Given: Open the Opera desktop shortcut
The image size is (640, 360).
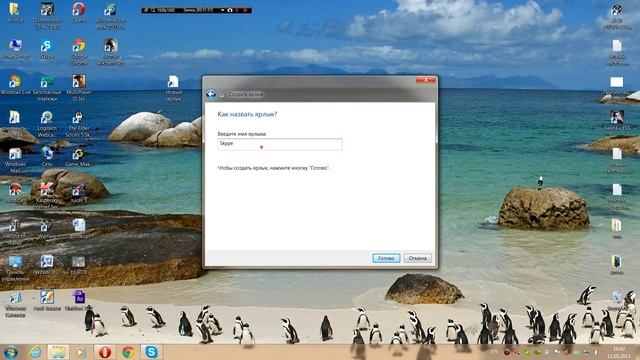Looking at the screenshot, I should (x=79, y=13).
